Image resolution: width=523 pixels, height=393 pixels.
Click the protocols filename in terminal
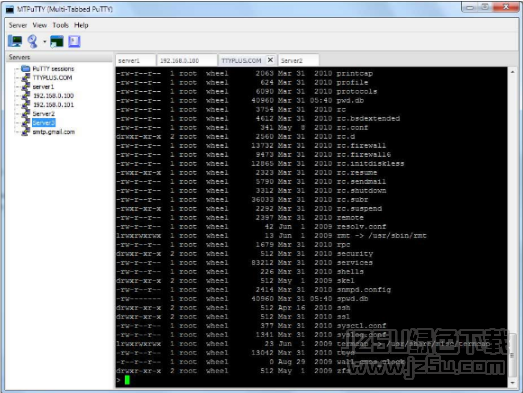(357, 91)
